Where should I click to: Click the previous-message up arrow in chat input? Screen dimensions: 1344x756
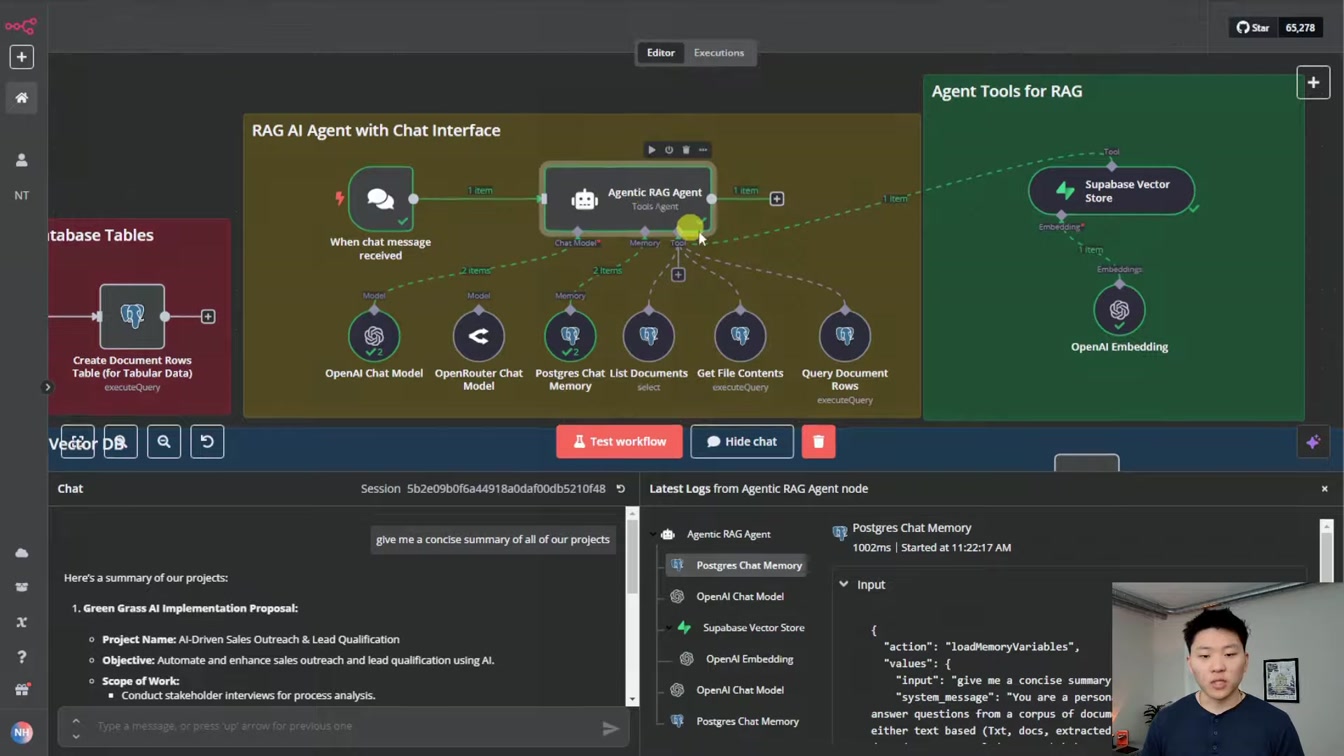pos(76,720)
